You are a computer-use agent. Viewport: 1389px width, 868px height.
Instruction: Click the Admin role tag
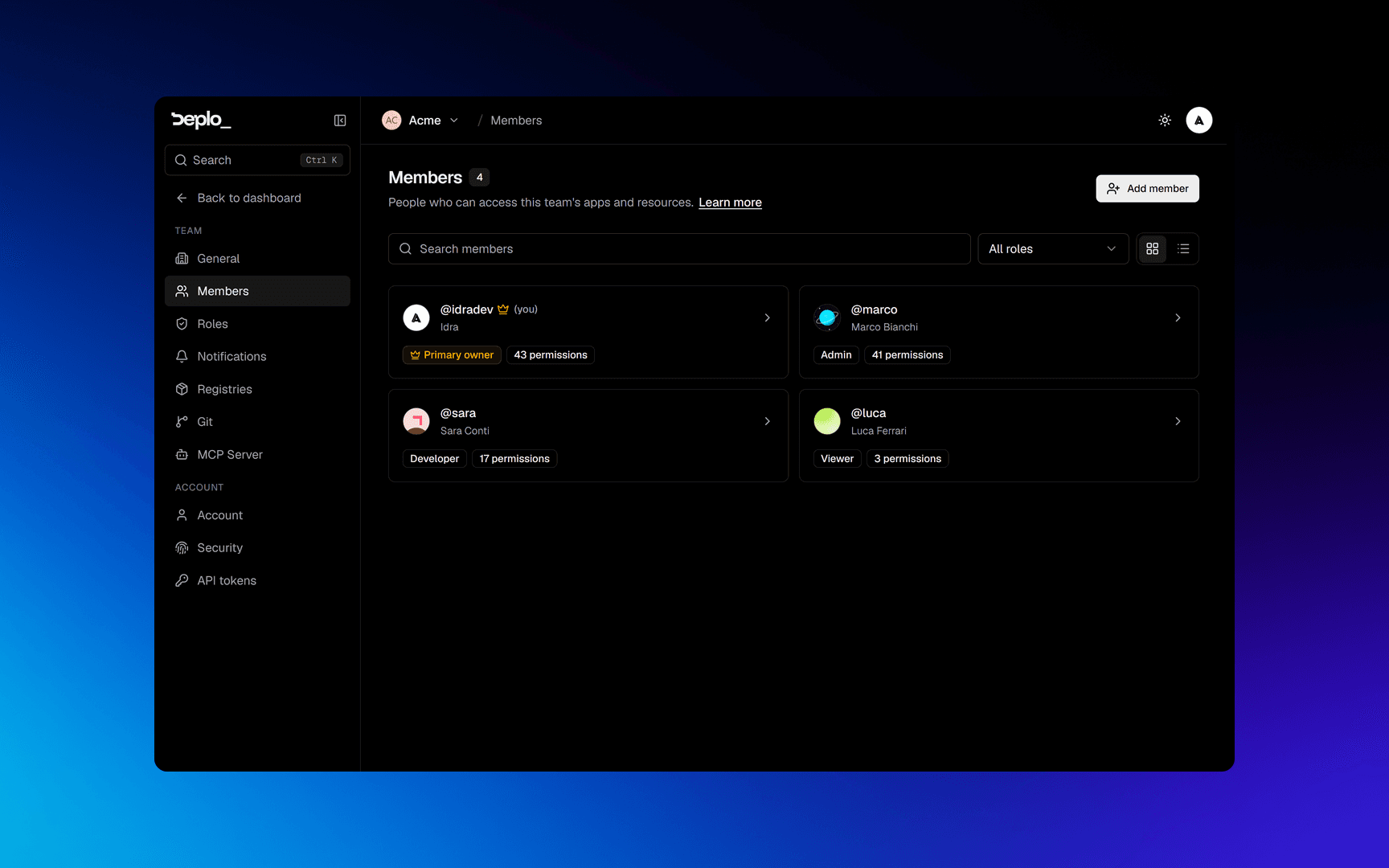coord(836,355)
